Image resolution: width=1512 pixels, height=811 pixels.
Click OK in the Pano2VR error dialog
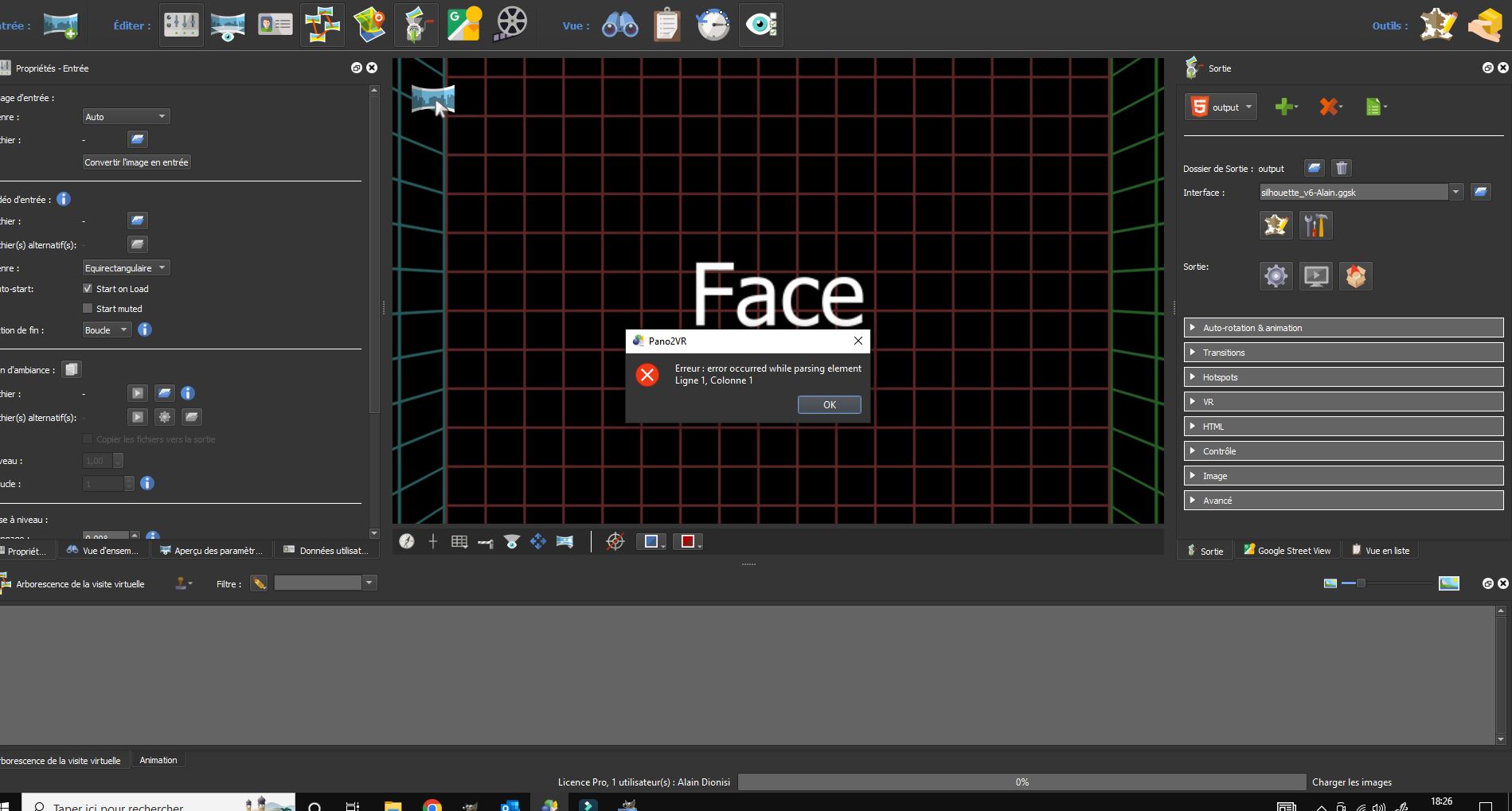point(829,404)
